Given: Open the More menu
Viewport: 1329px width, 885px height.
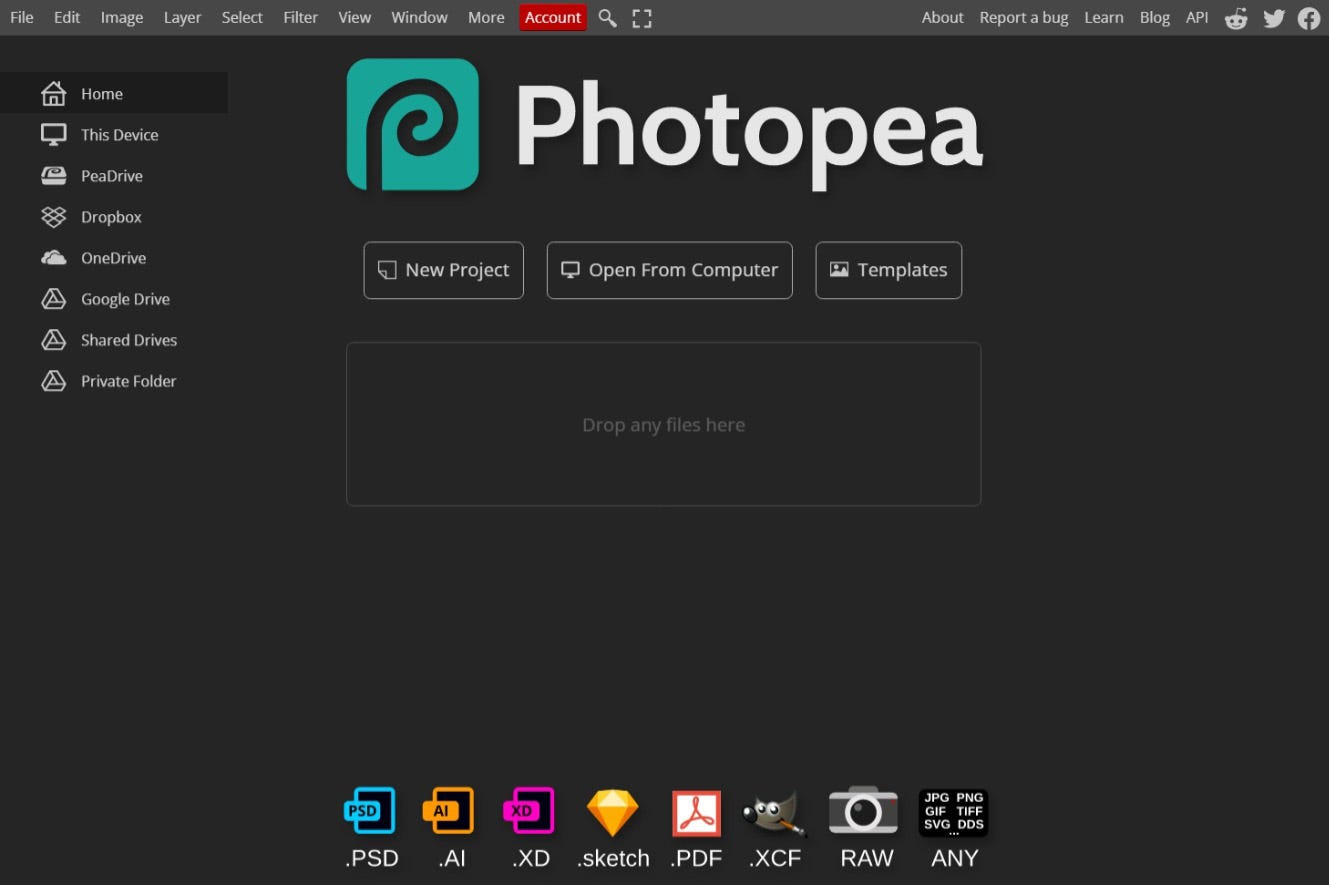Looking at the screenshot, I should point(486,17).
